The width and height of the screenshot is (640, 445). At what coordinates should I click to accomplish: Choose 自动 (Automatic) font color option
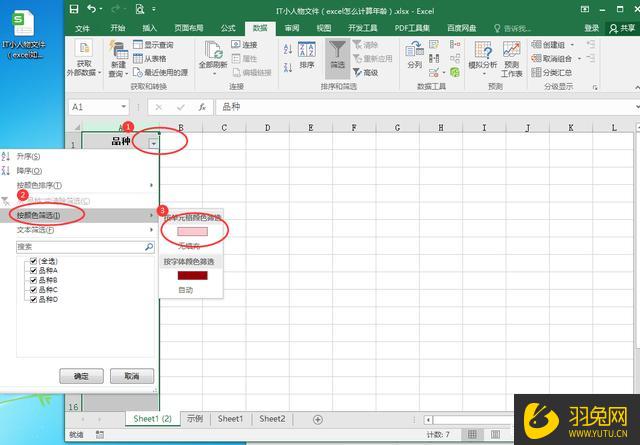186,290
